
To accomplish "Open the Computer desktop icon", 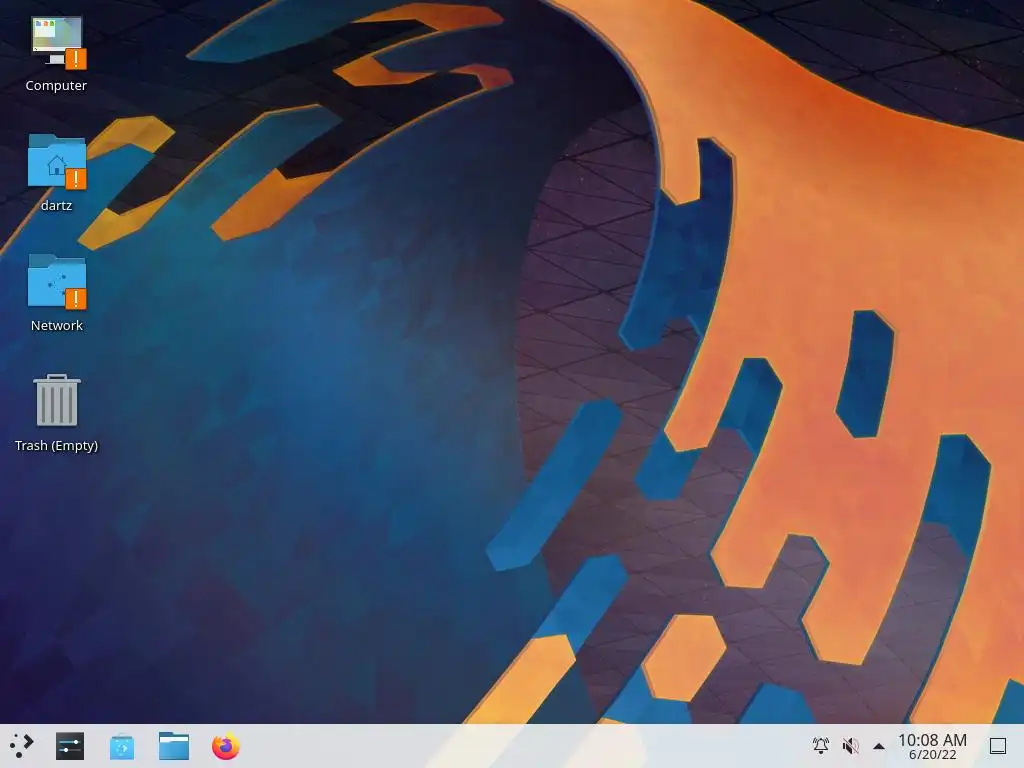I will 57,42.
